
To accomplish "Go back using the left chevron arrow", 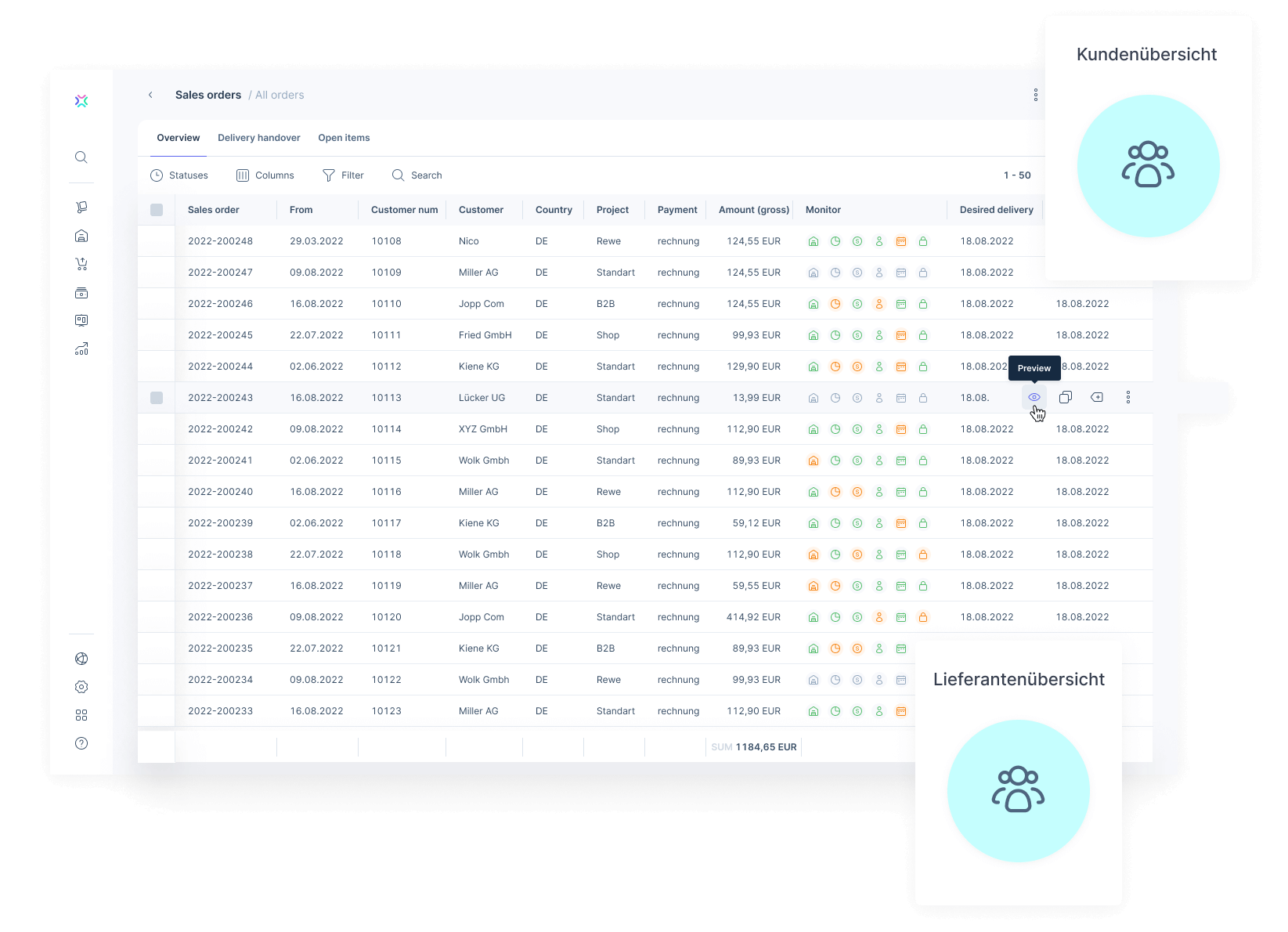I will click(x=150, y=95).
